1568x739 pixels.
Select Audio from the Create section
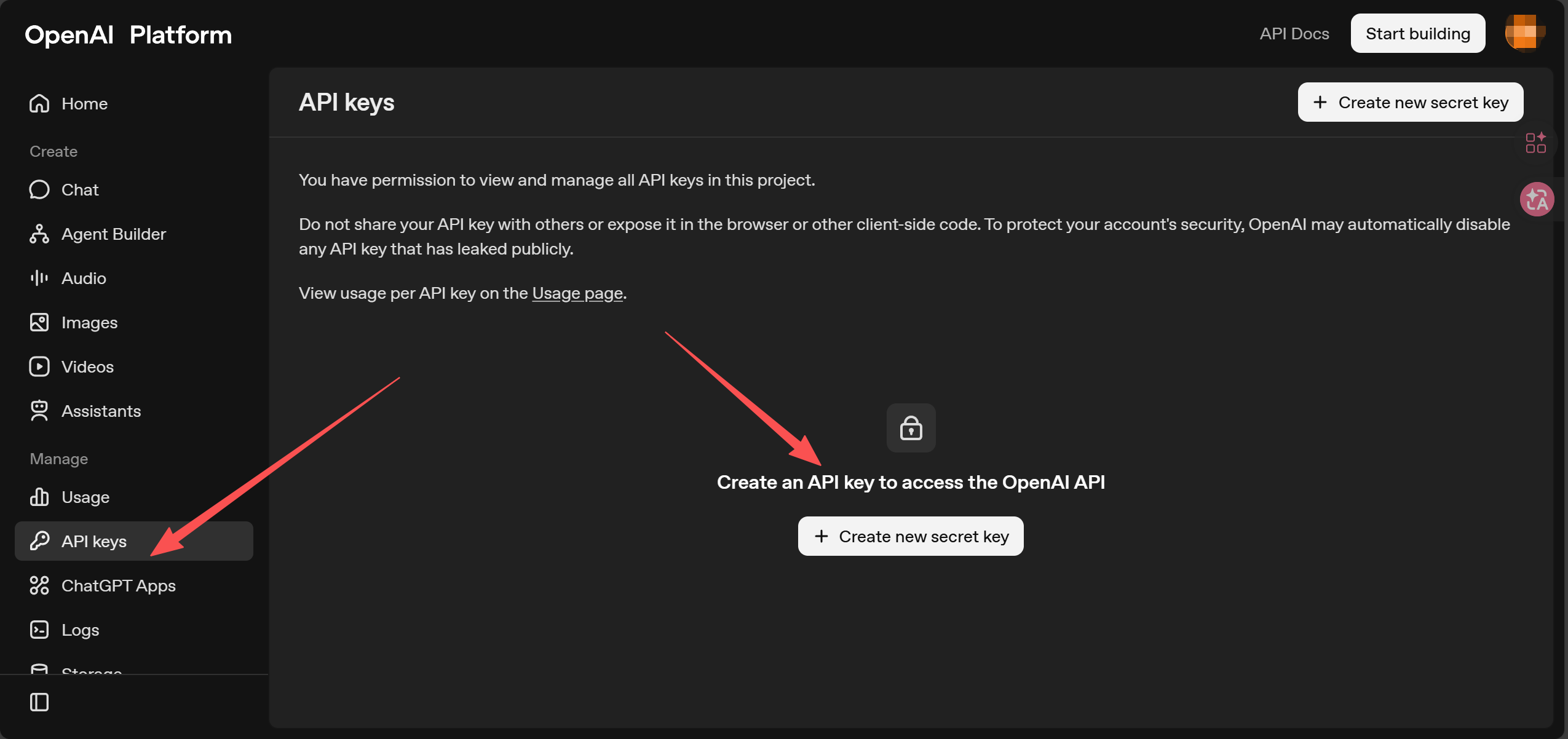pyautogui.click(x=84, y=278)
